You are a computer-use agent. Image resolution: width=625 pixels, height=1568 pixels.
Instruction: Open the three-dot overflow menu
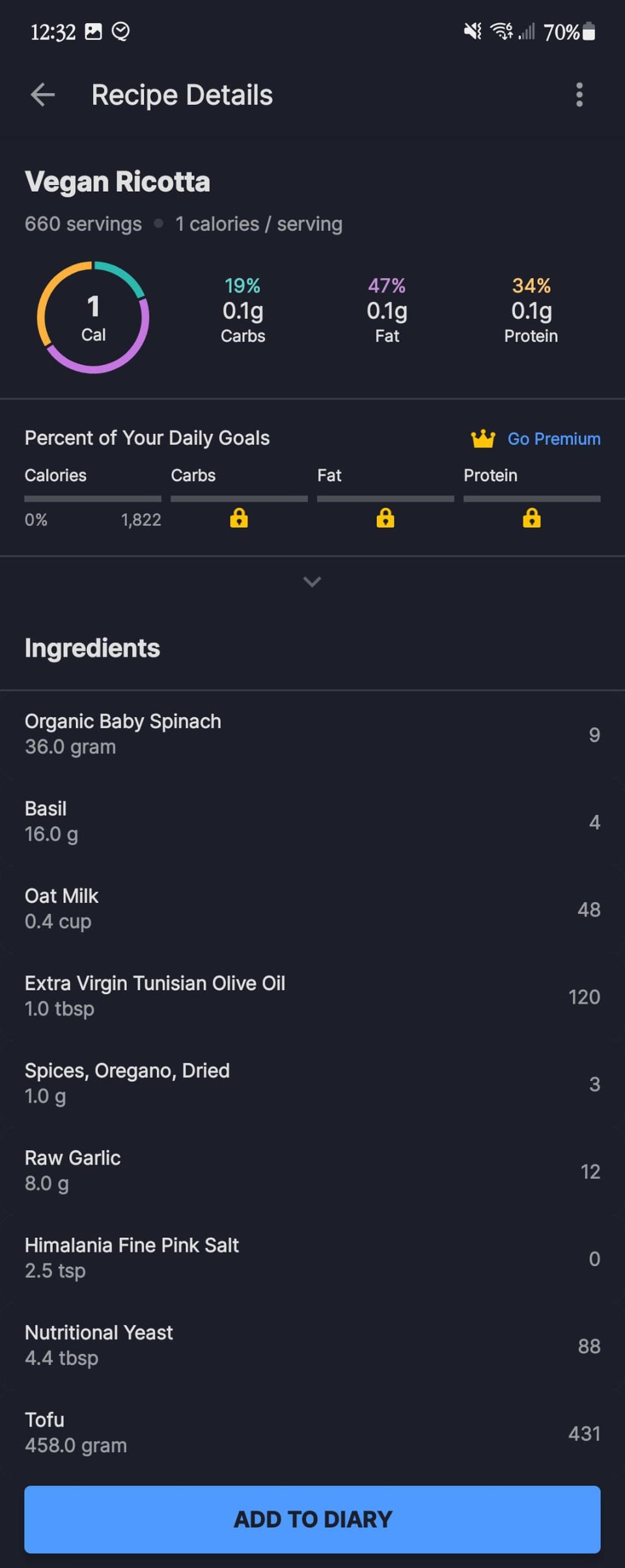[x=579, y=95]
